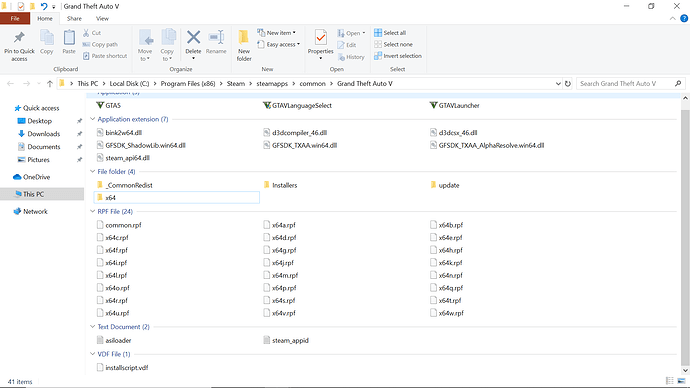Screen dimensions: 690x388
Task: Switch to details view in status bar
Action: tap(669, 381)
